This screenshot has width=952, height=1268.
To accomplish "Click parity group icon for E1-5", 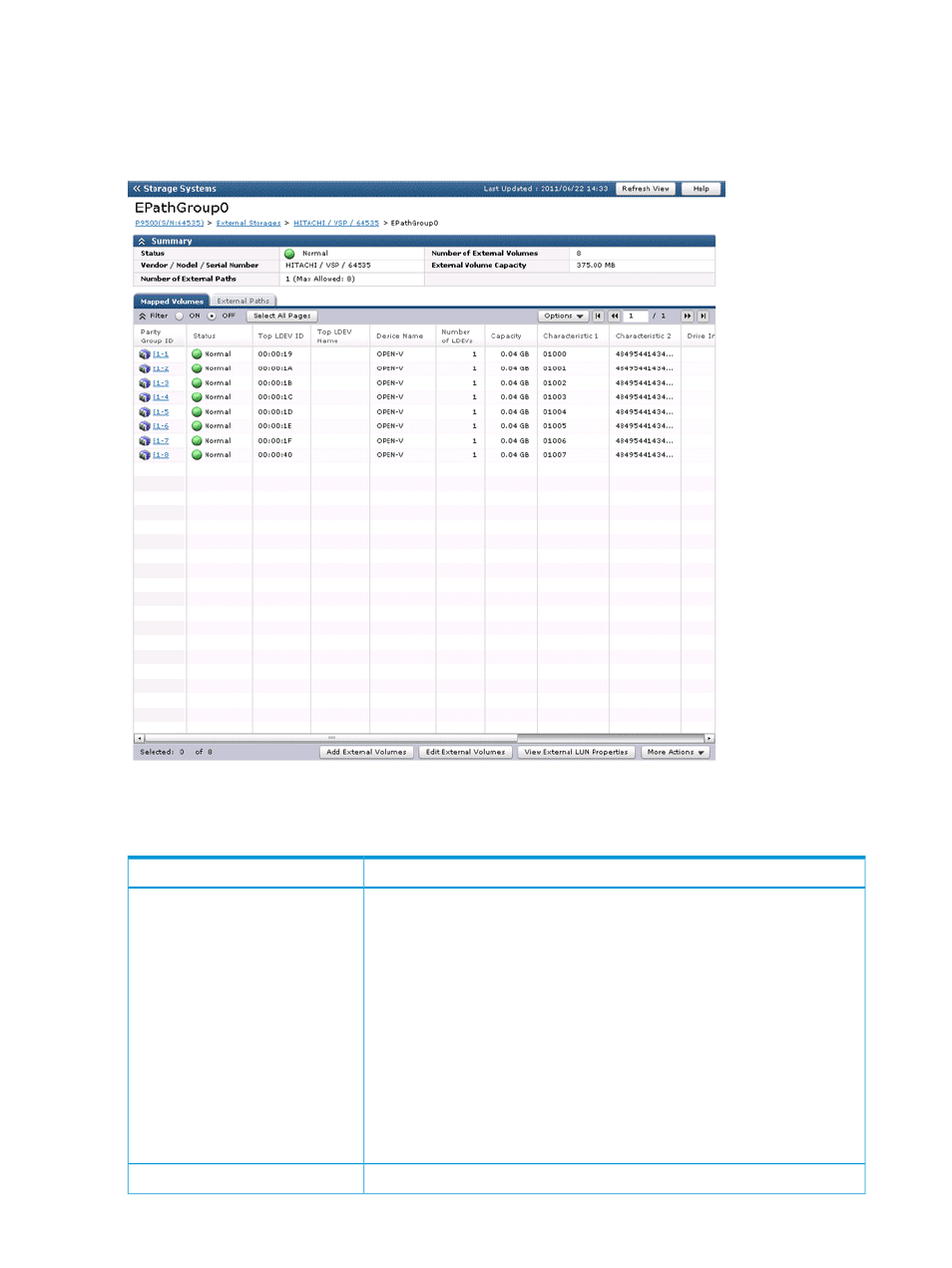I will coord(145,412).
